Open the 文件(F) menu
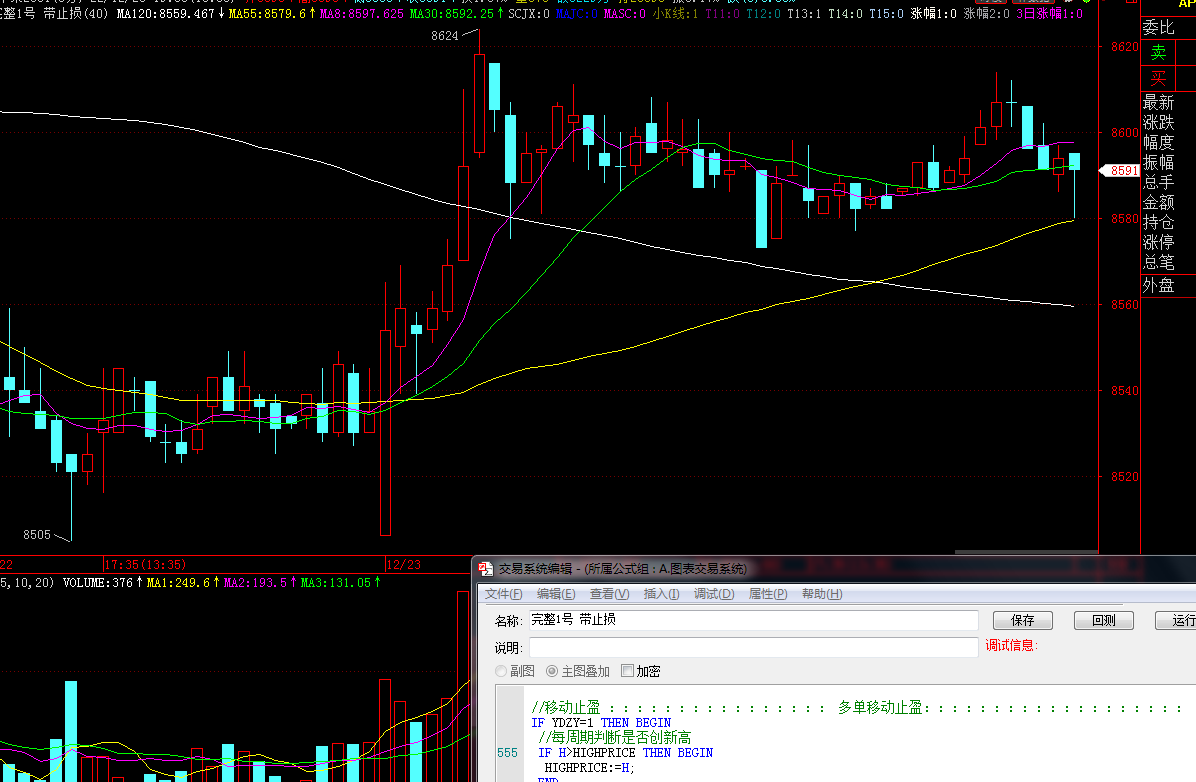Image resolution: width=1196 pixels, height=782 pixels. click(503, 594)
